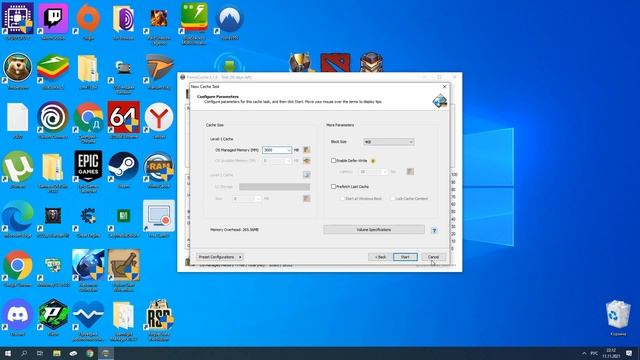Click the calculator icon next to Level-2 Size
Screen dimensions: 640x360
pos(307,198)
